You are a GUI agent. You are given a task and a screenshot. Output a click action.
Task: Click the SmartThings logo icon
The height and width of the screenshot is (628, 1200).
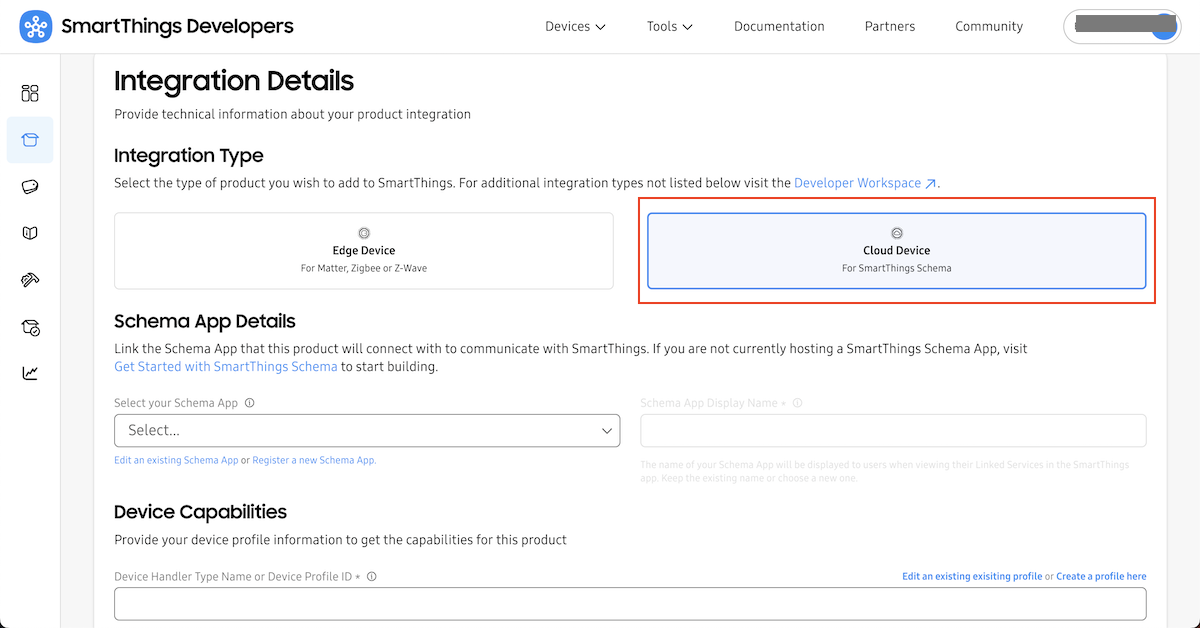click(x=36, y=27)
